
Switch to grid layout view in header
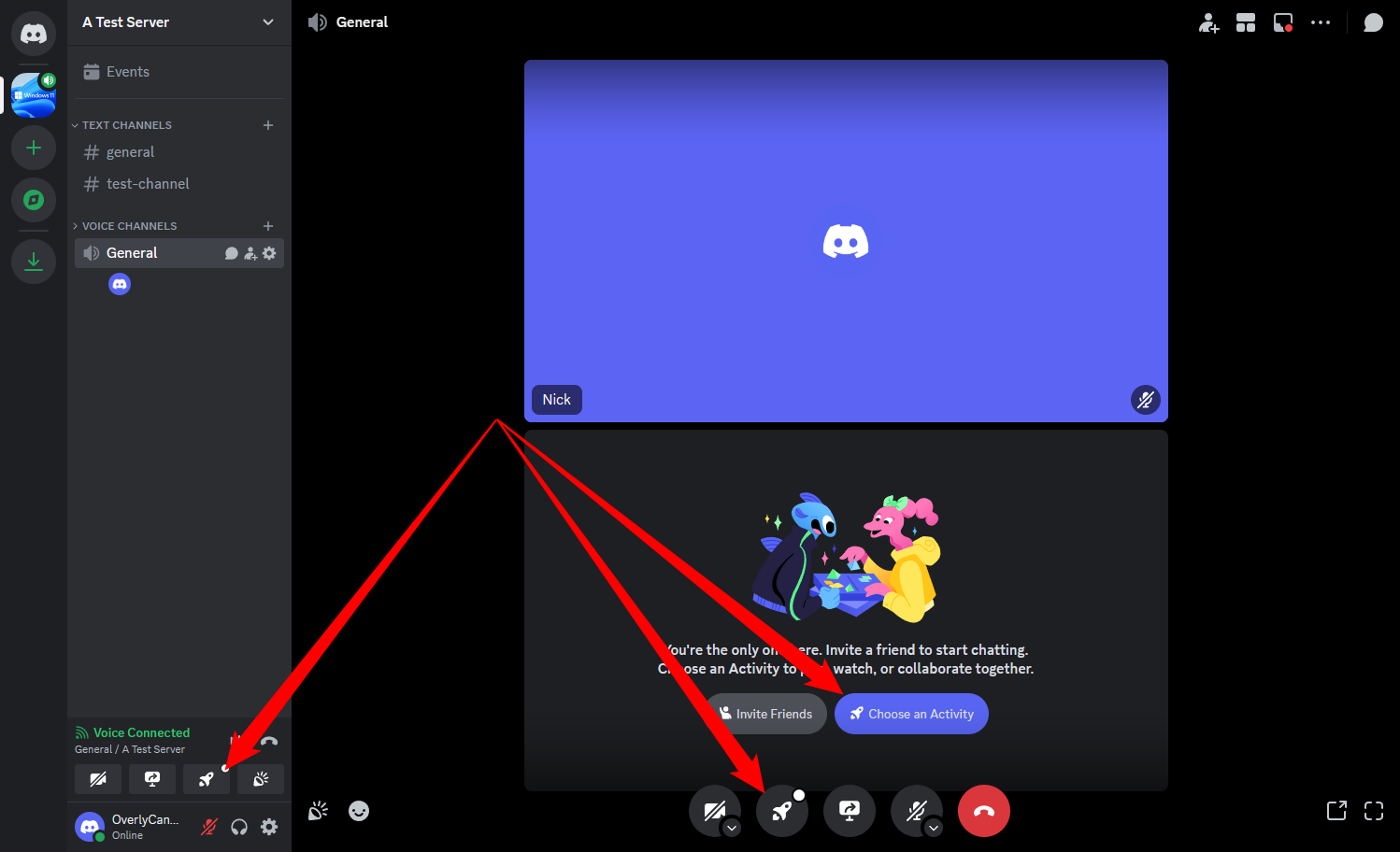tap(1246, 22)
